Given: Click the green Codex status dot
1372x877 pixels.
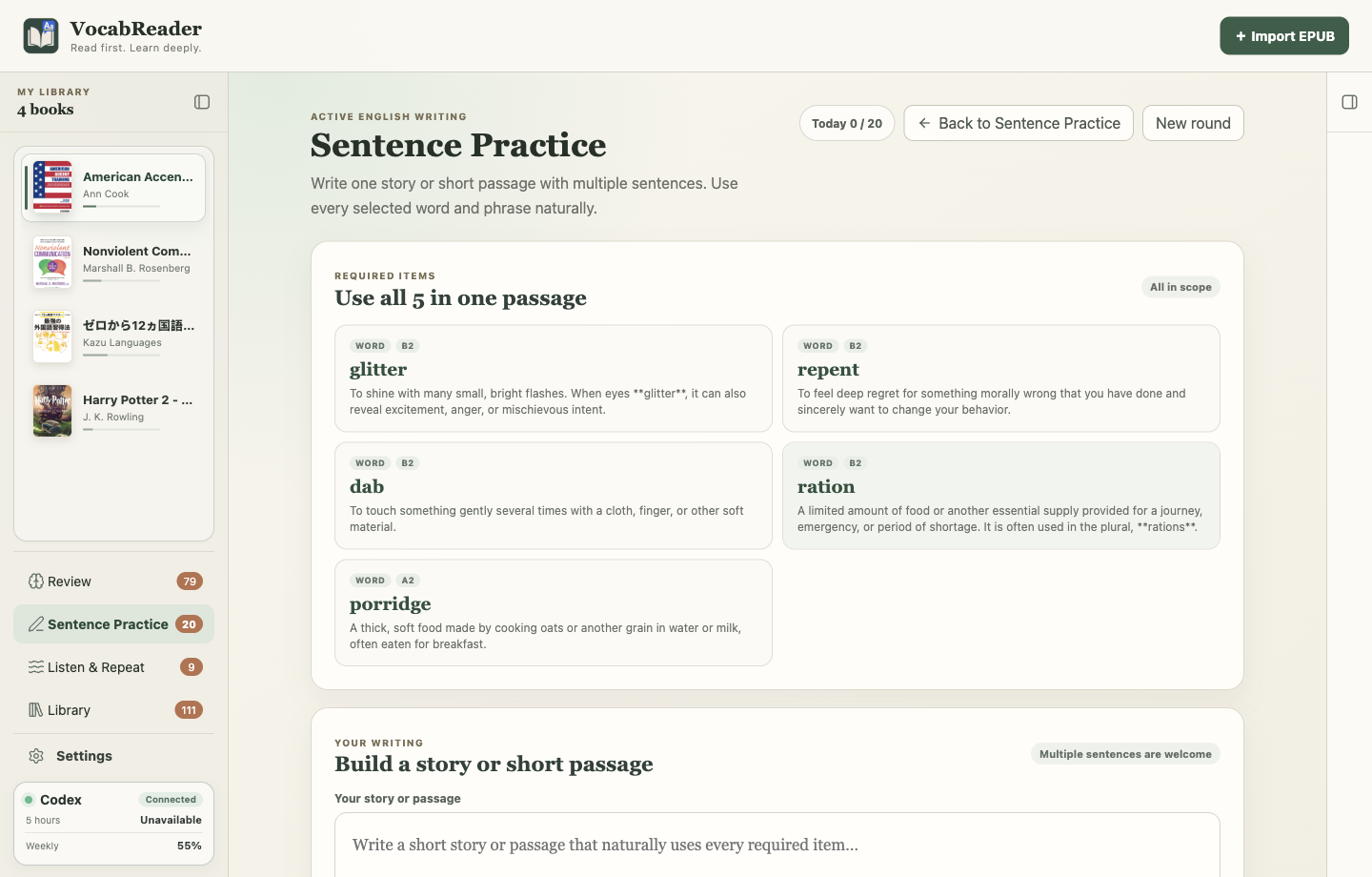Looking at the screenshot, I should (x=30, y=800).
